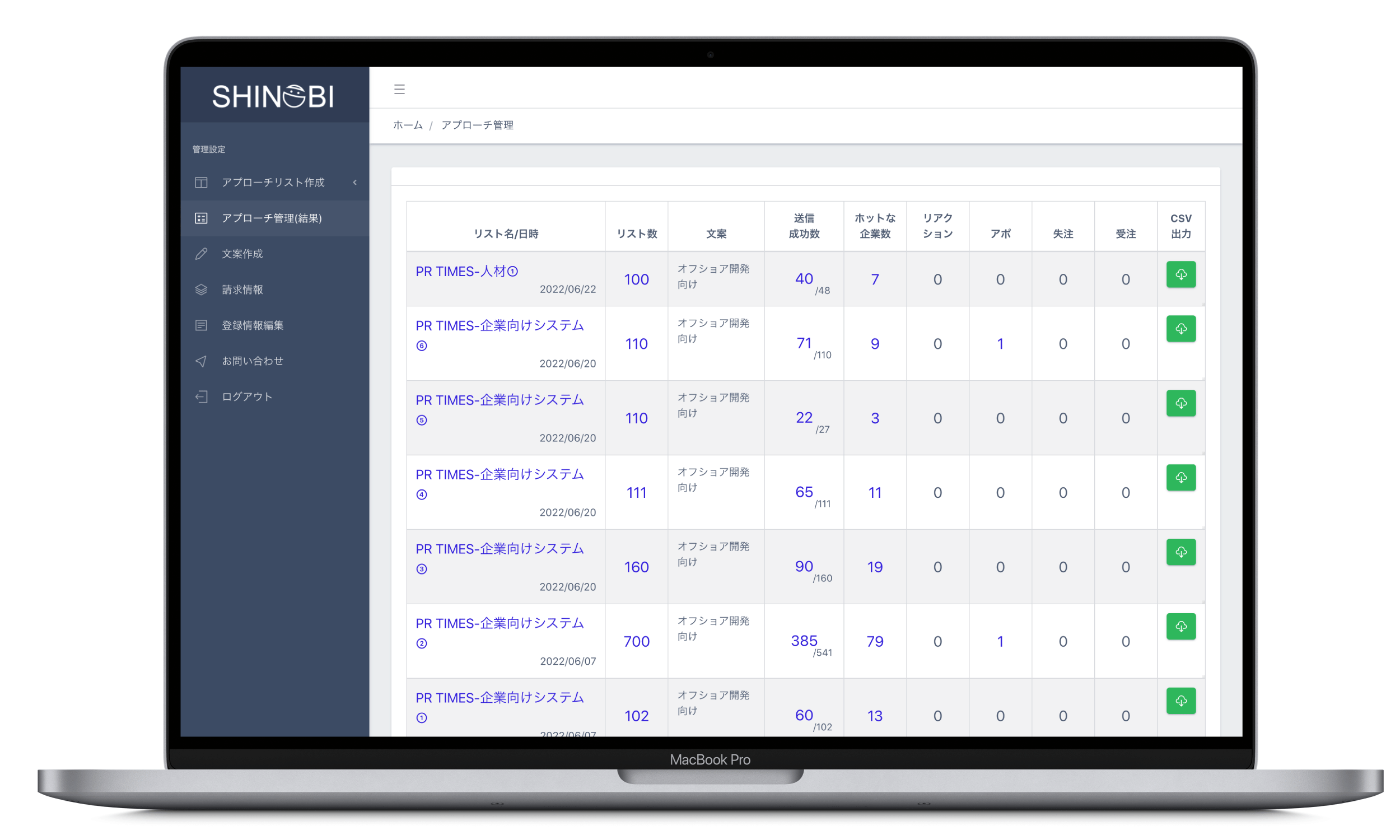The height and width of the screenshot is (840, 1400).
Task: Open 文案作成 in sidebar
Action: coord(274,254)
